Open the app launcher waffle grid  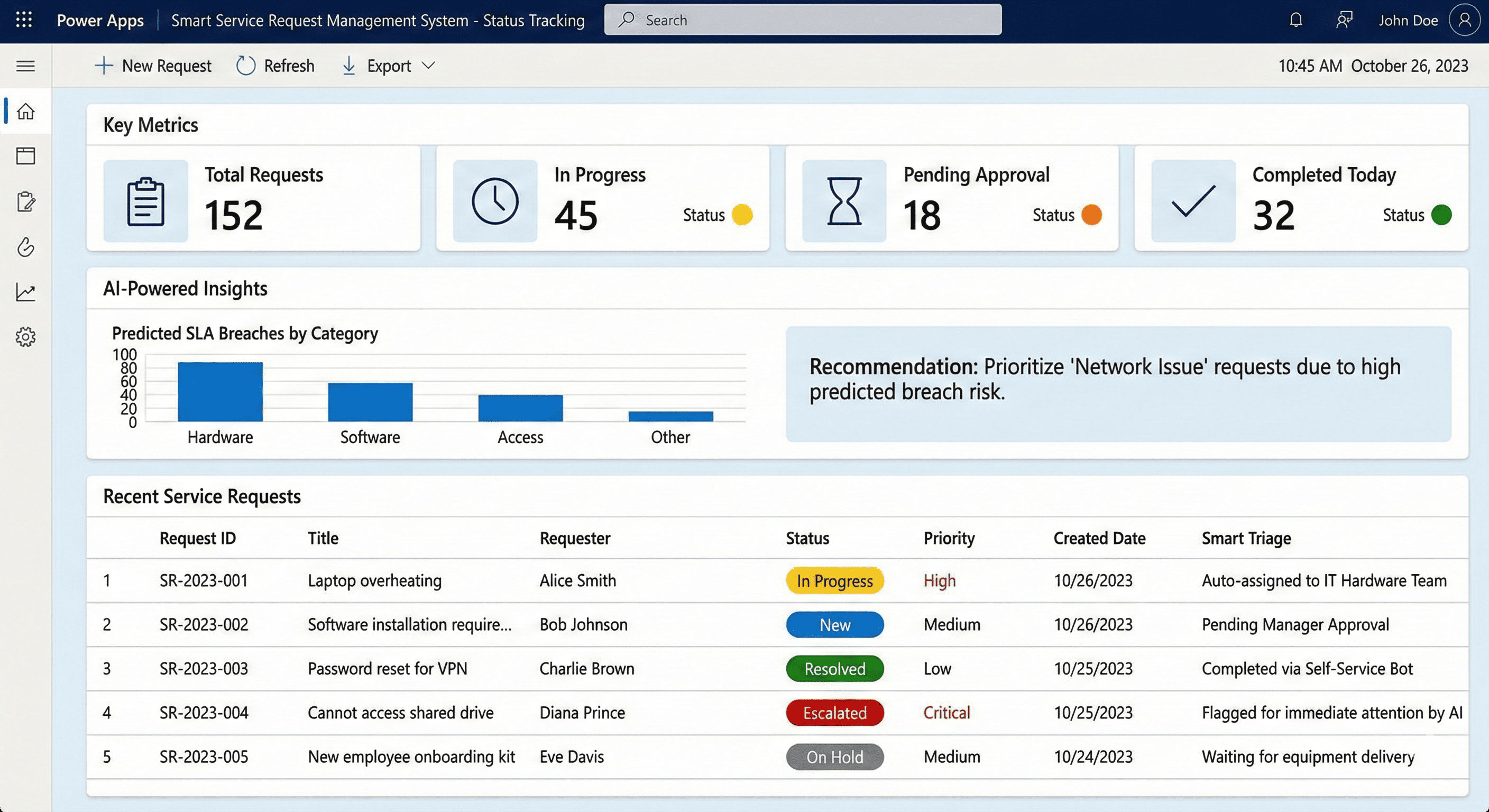[x=24, y=20]
